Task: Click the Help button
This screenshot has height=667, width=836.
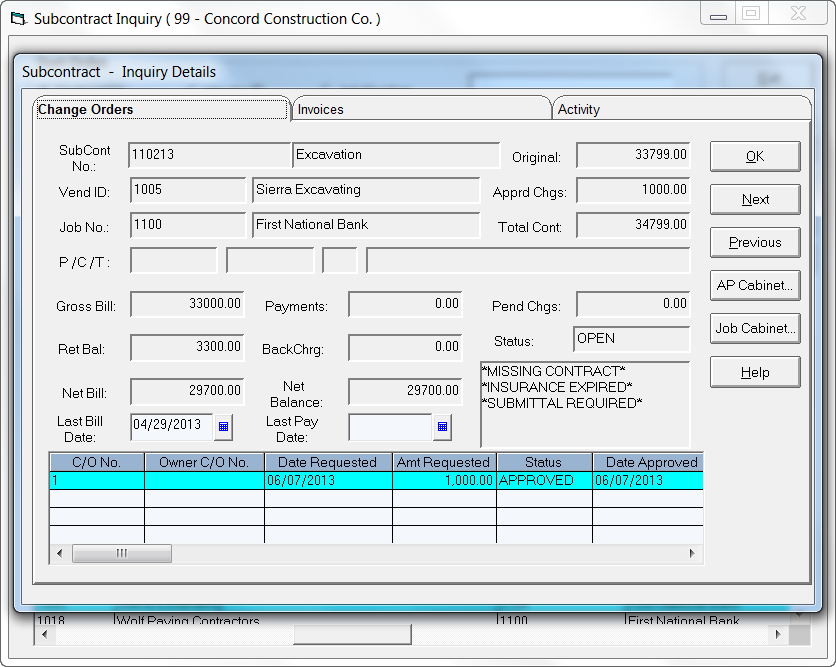Action: pos(755,372)
